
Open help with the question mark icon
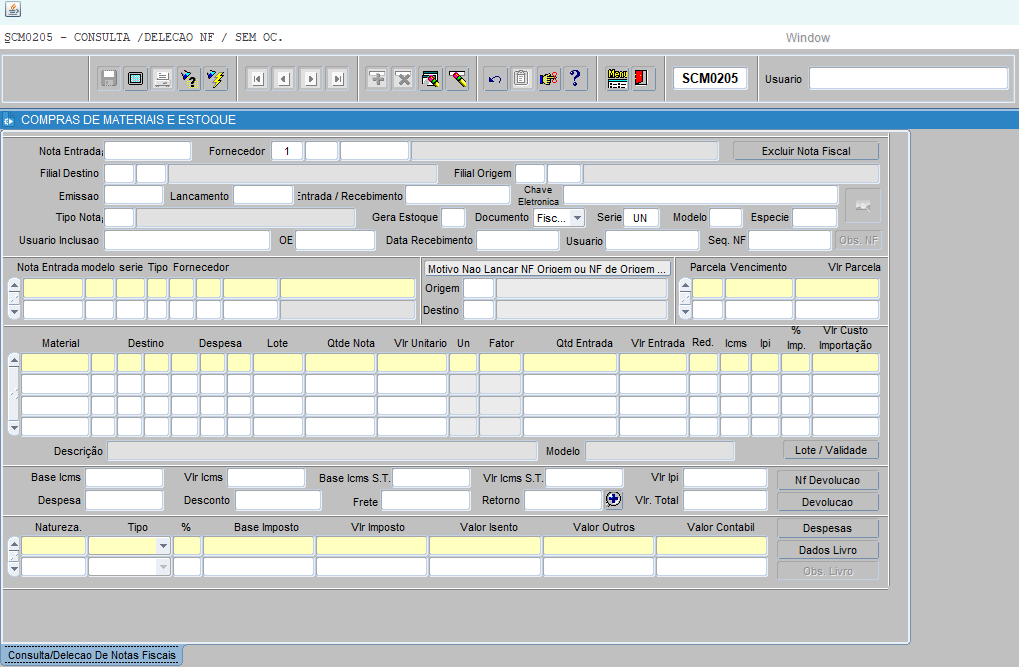(x=574, y=79)
